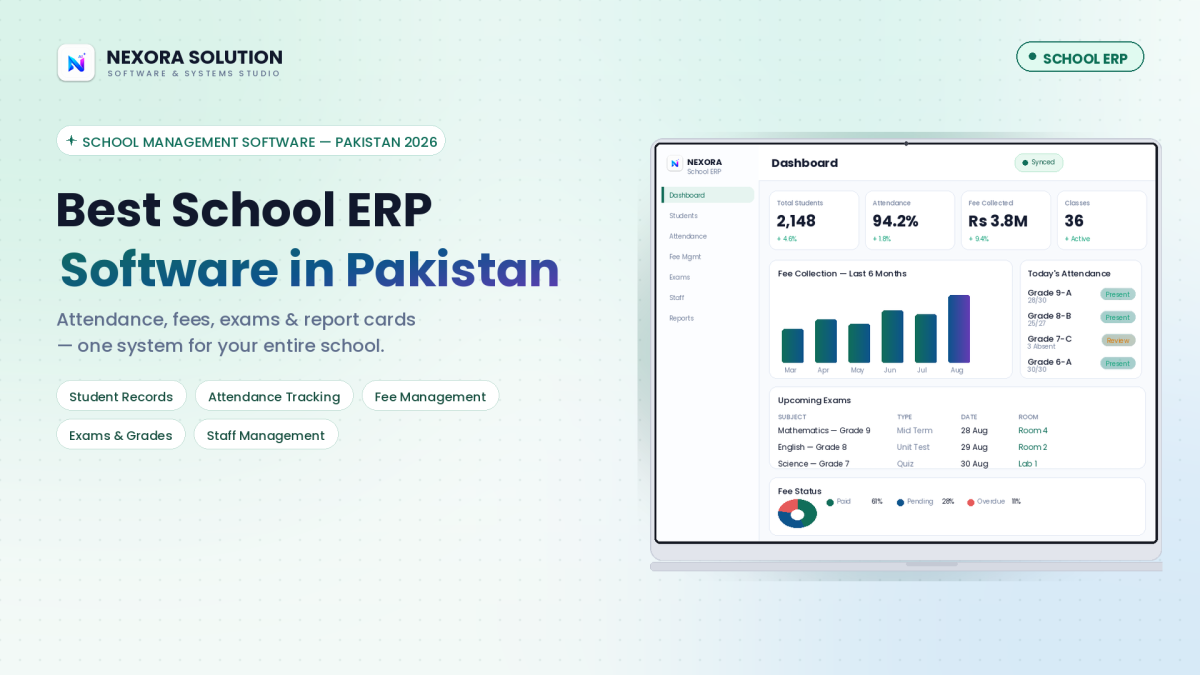The width and height of the screenshot is (1200, 675).
Task: Click the Paid legend dot
Action: pyautogui.click(x=830, y=502)
